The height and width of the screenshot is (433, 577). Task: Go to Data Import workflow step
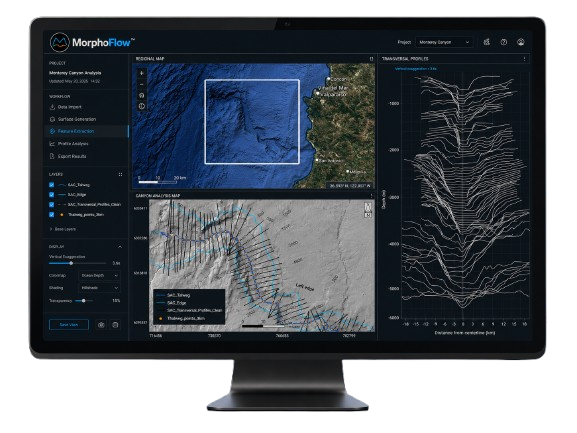click(x=87, y=107)
